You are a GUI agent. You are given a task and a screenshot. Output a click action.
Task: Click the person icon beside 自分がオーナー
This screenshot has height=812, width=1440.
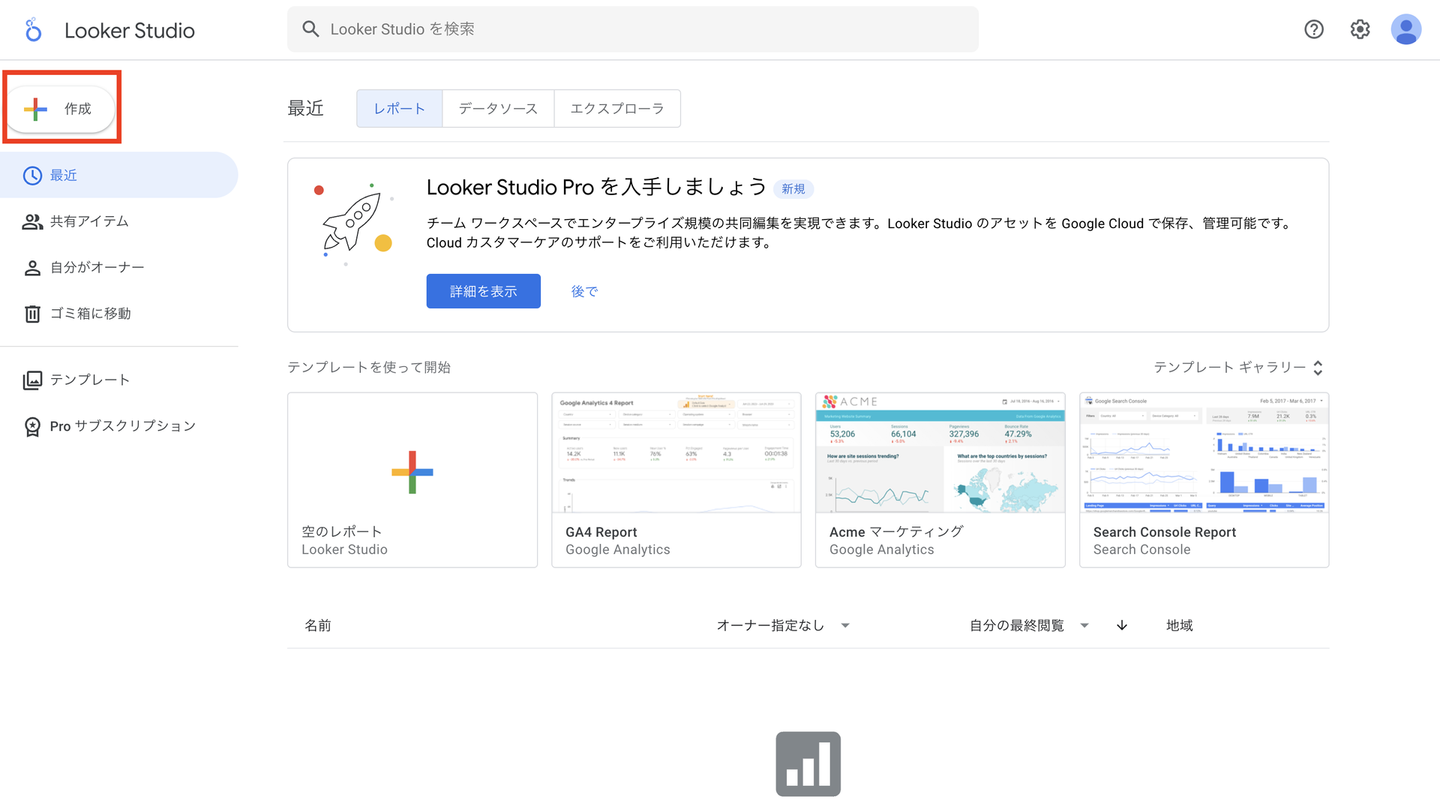33,268
